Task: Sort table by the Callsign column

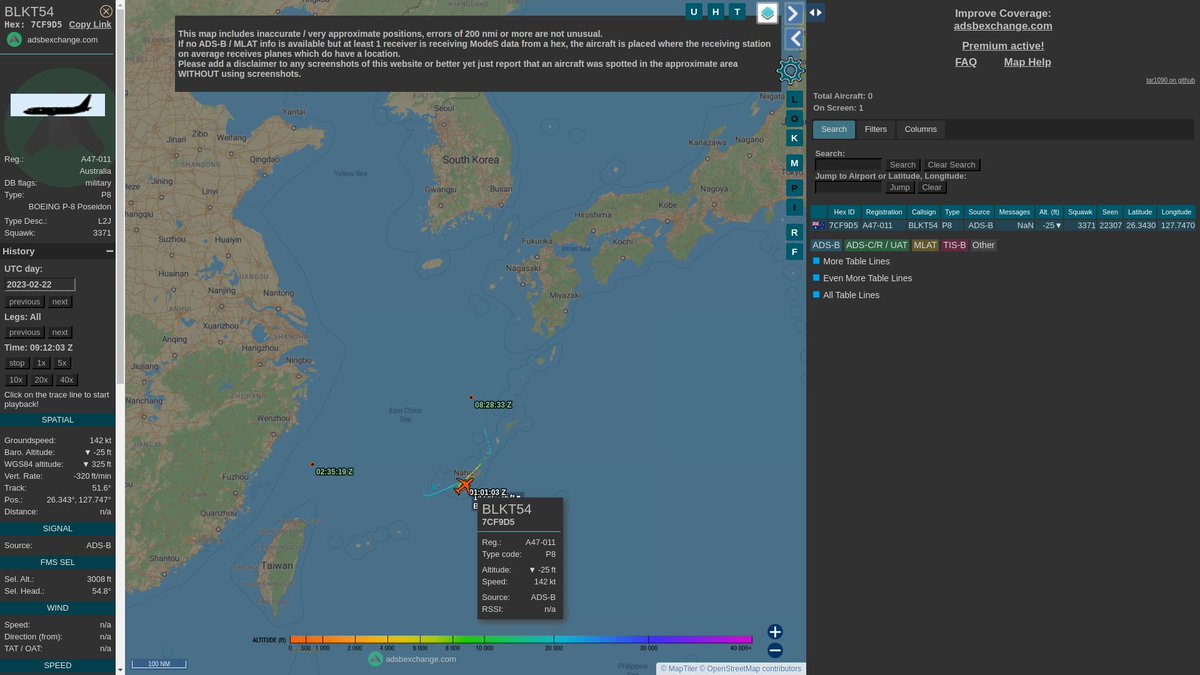Action: click(923, 212)
